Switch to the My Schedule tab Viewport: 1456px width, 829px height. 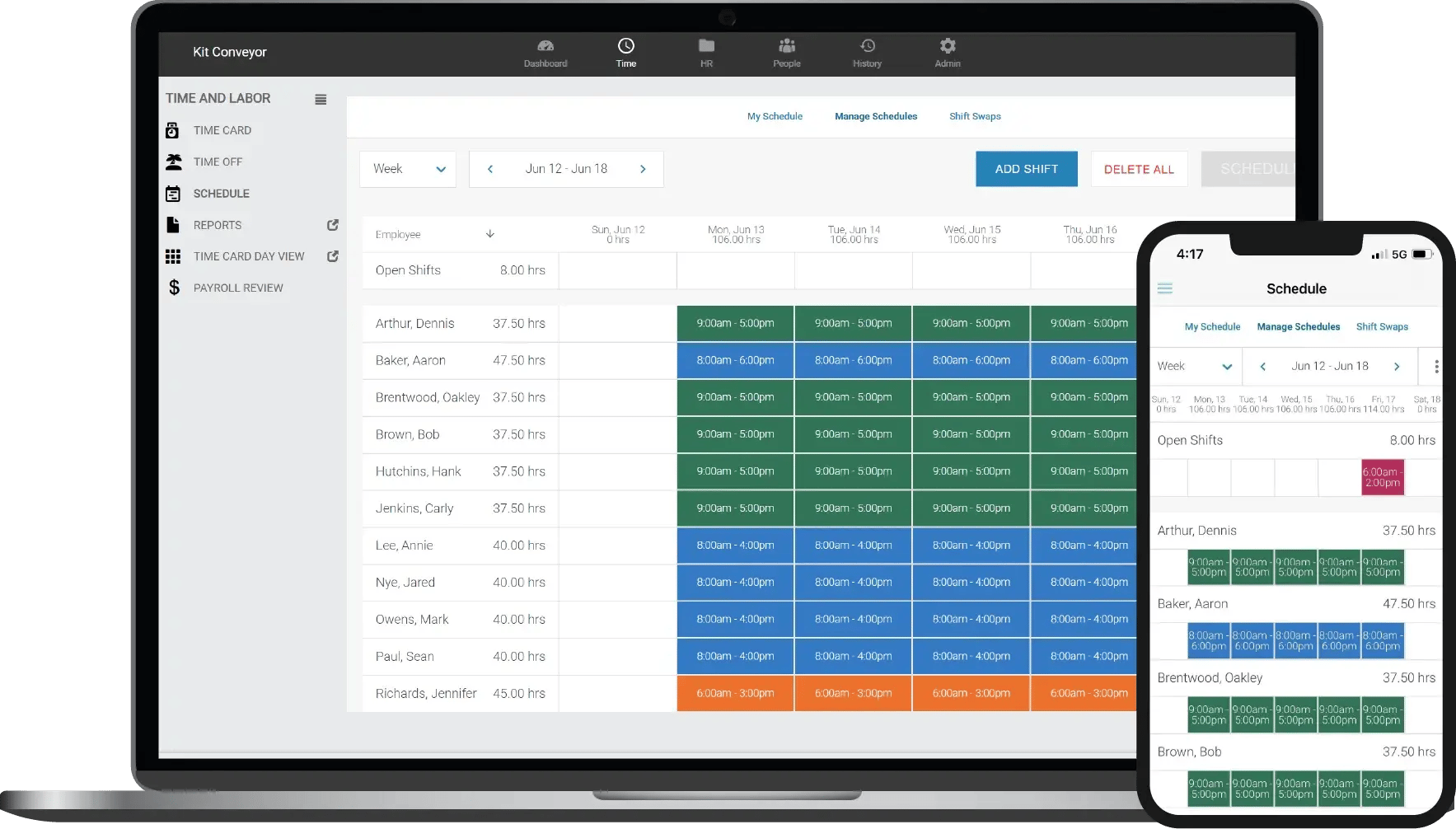pyautogui.click(x=775, y=116)
